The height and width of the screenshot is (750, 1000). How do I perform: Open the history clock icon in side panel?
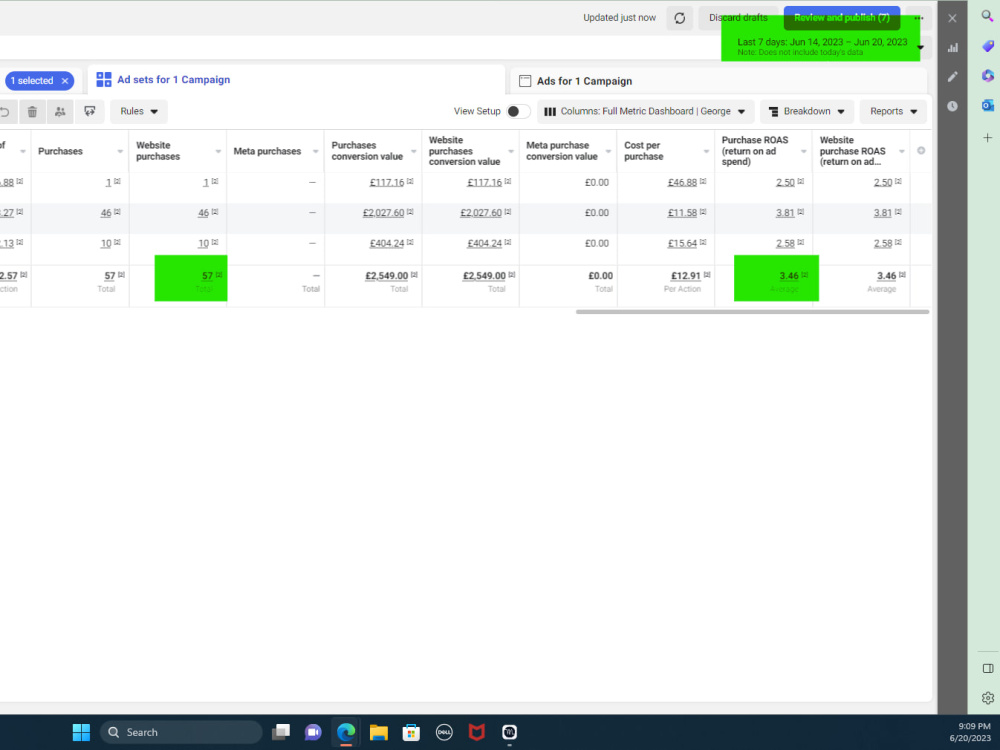click(x=952, y=106)
